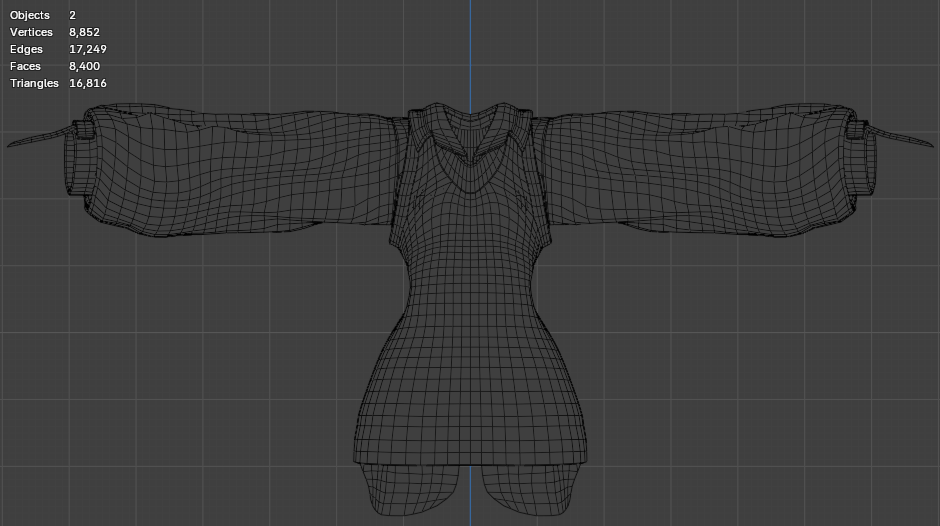Click the Triangles value 16,816
940x526 pixels.
coord(88,83)
